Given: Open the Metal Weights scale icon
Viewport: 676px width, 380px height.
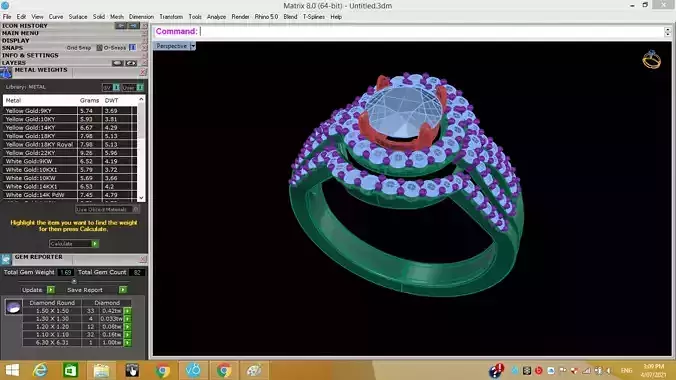Looking at the screenshot, I should coord(6,72).
